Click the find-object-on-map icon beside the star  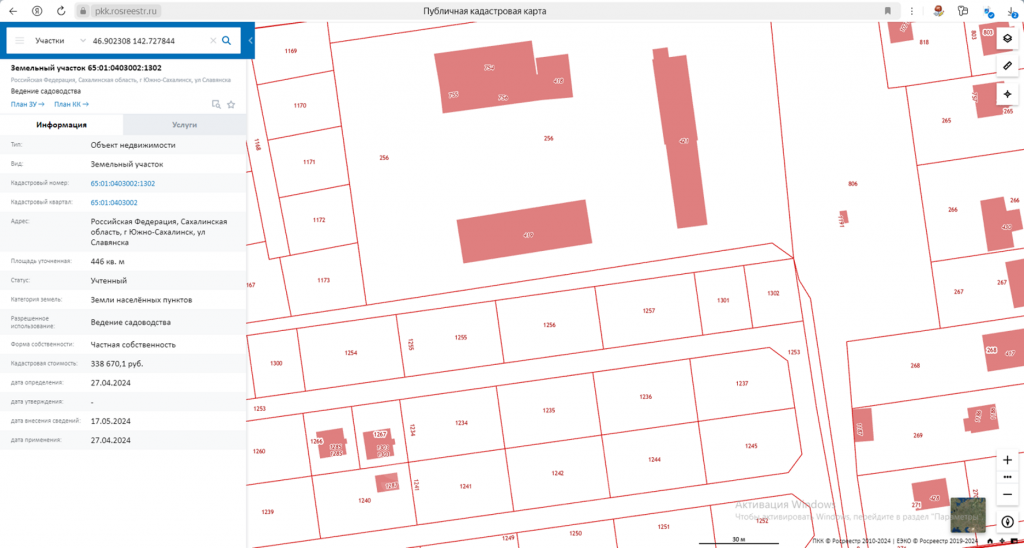tap(216, 105)
